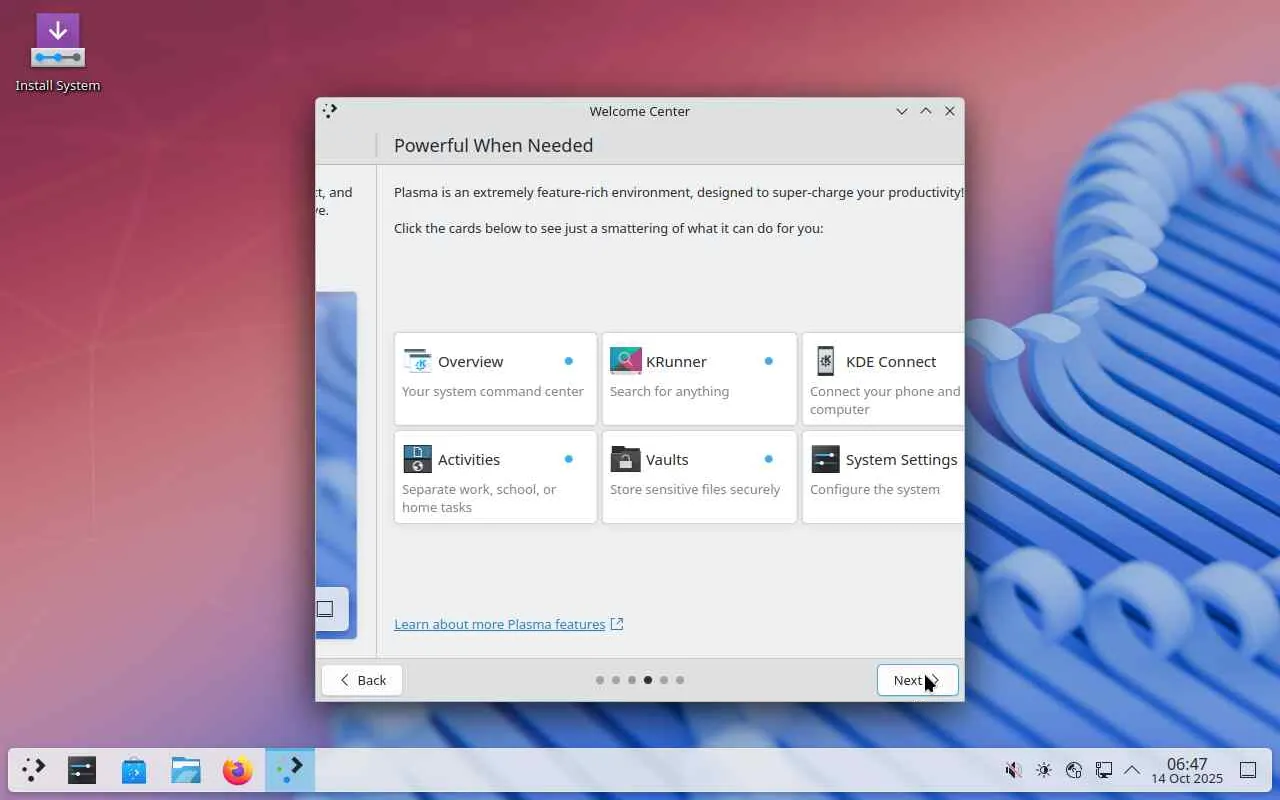Open the Install System desktop icon
Image resolution: width=1280 pixels, height=800 pixels.
(x=58, y=54)
